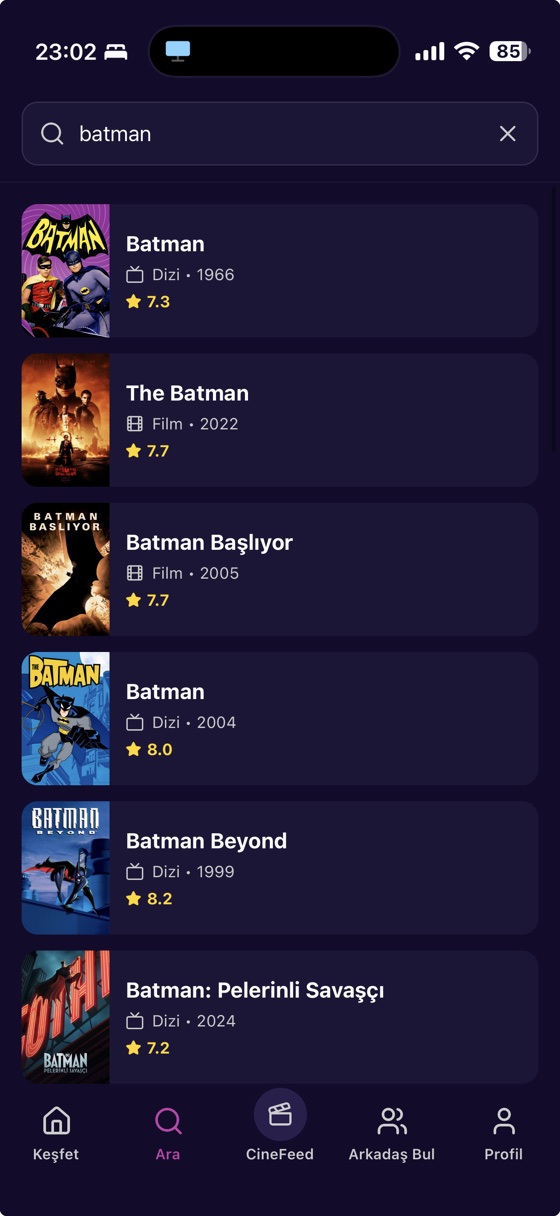Open the Keşfet home tab

(x=56, y=1134)
